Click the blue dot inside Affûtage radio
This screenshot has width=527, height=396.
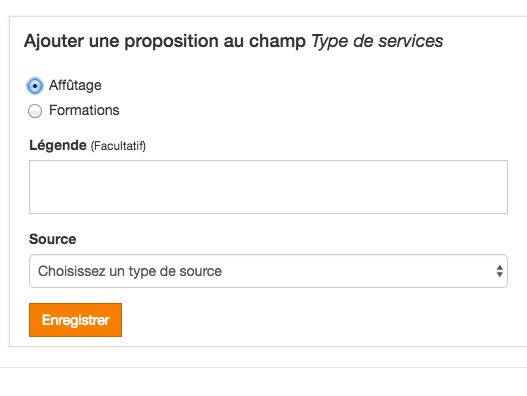click(x=35, y=86)
